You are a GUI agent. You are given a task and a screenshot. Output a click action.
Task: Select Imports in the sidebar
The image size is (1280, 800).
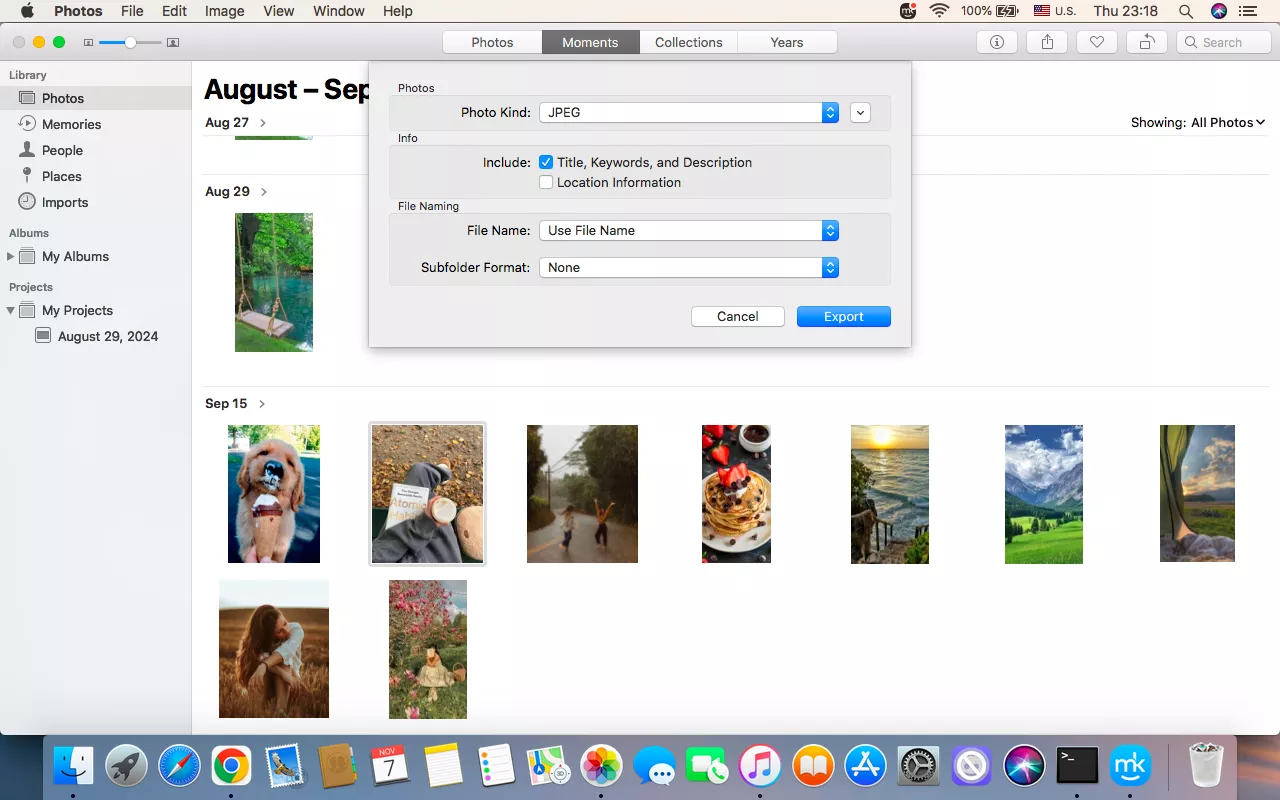pos(65,202)
